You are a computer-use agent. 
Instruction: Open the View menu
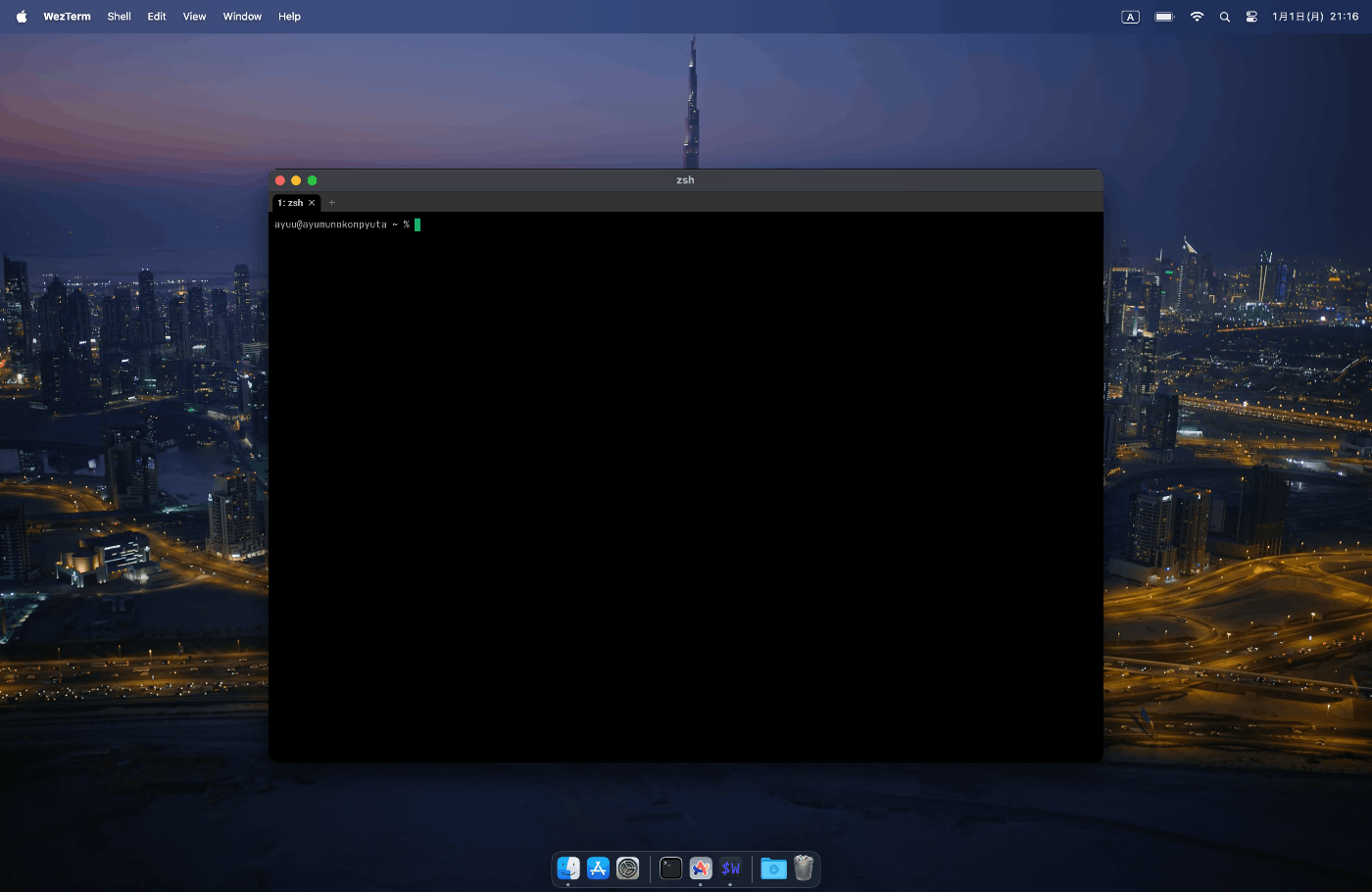194,16
